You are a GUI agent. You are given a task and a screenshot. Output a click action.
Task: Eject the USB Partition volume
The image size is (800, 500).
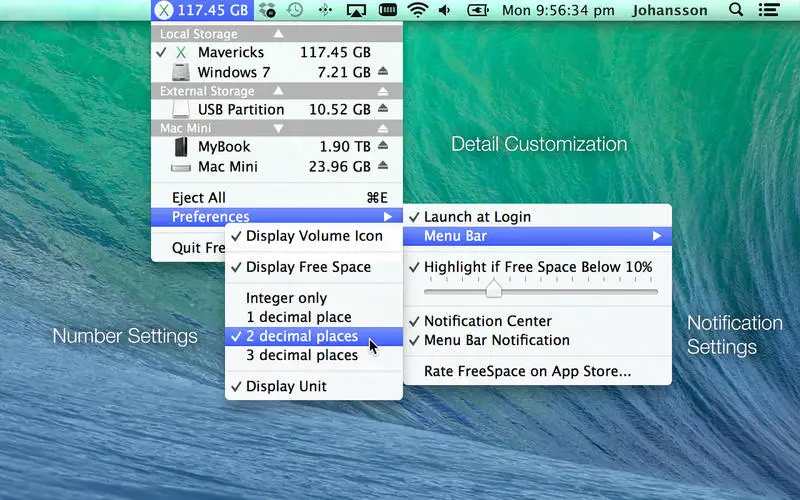(383, 109)
